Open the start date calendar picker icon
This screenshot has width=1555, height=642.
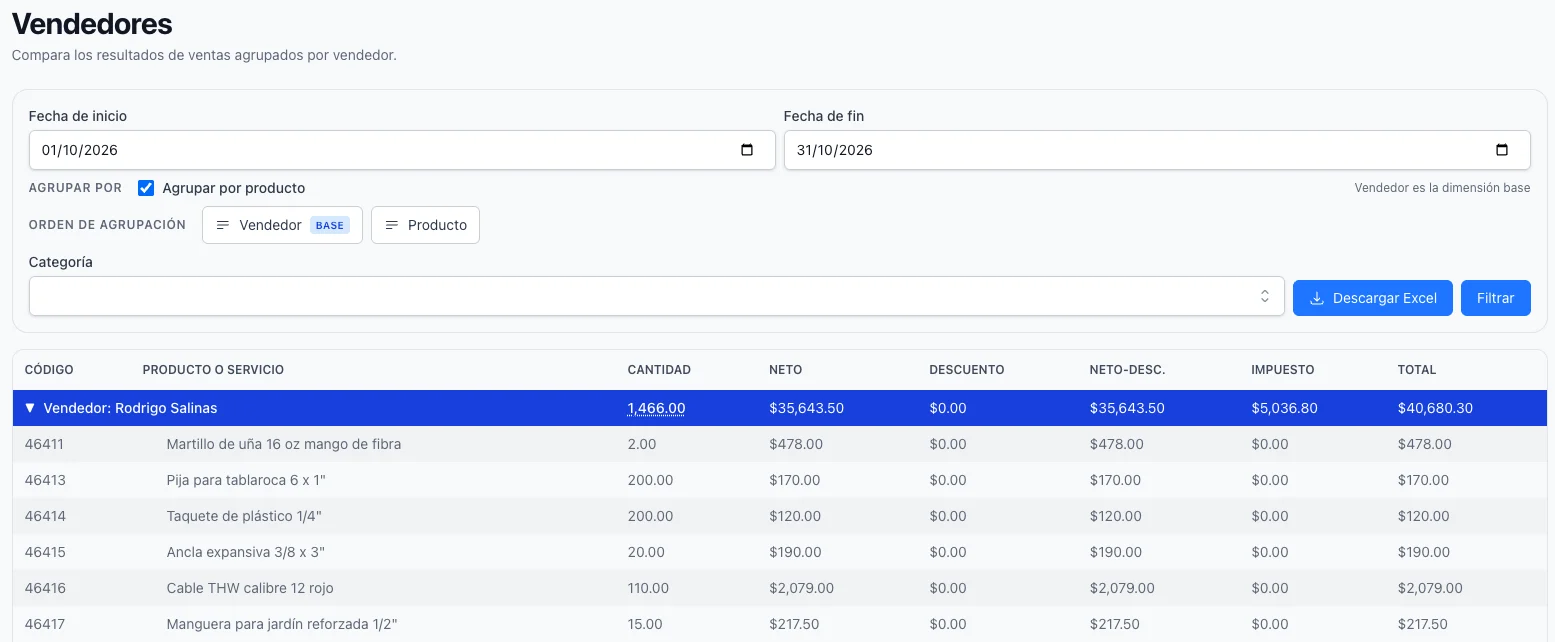[747, 150]
